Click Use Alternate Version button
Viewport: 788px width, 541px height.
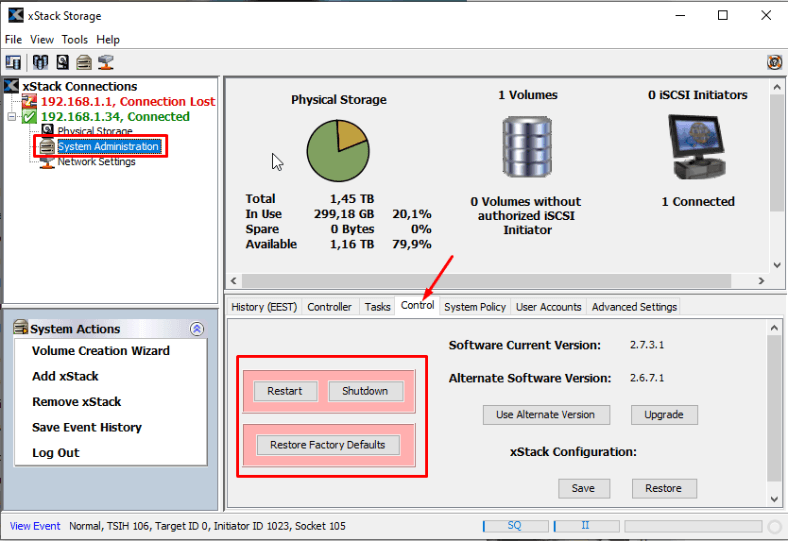546,414
